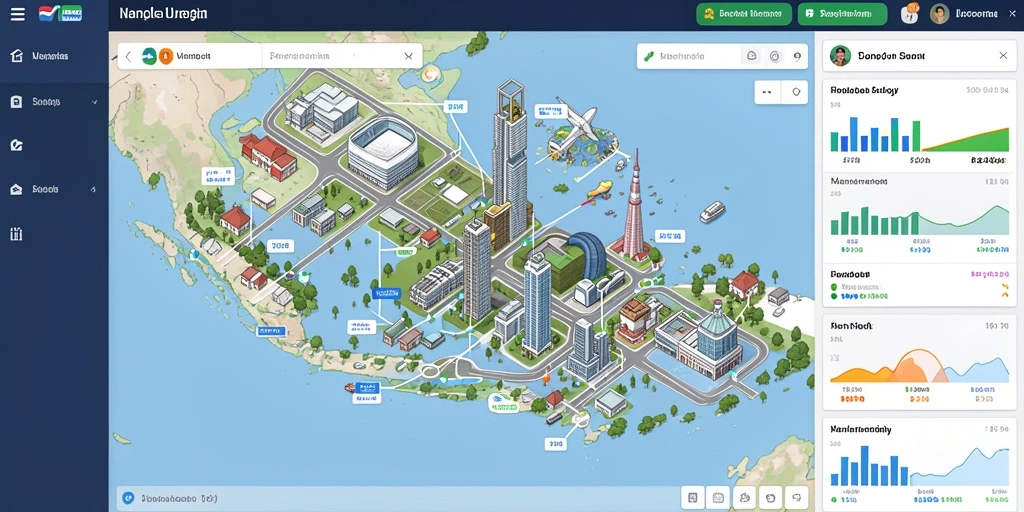
Task: Click first grey round icon in map toolbar
Action: (752, 57)
